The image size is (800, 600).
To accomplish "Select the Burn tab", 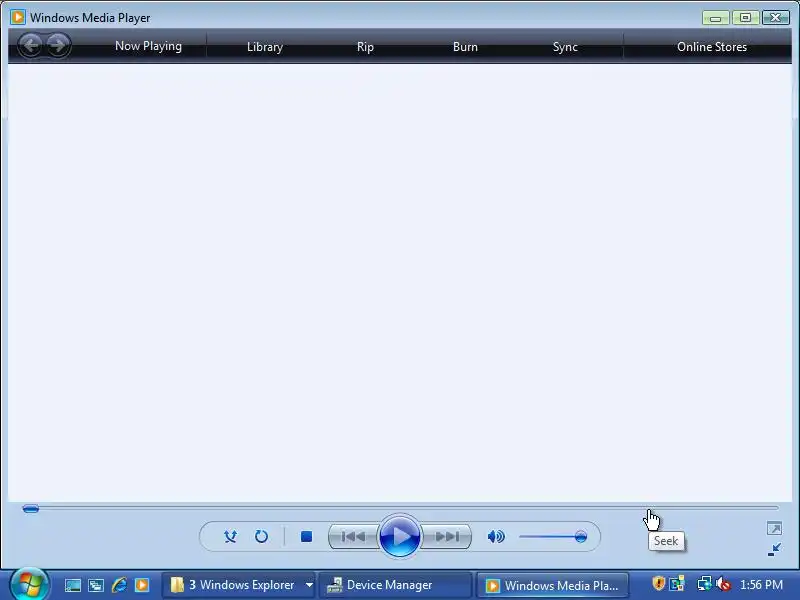I will [x=465, y=47].
